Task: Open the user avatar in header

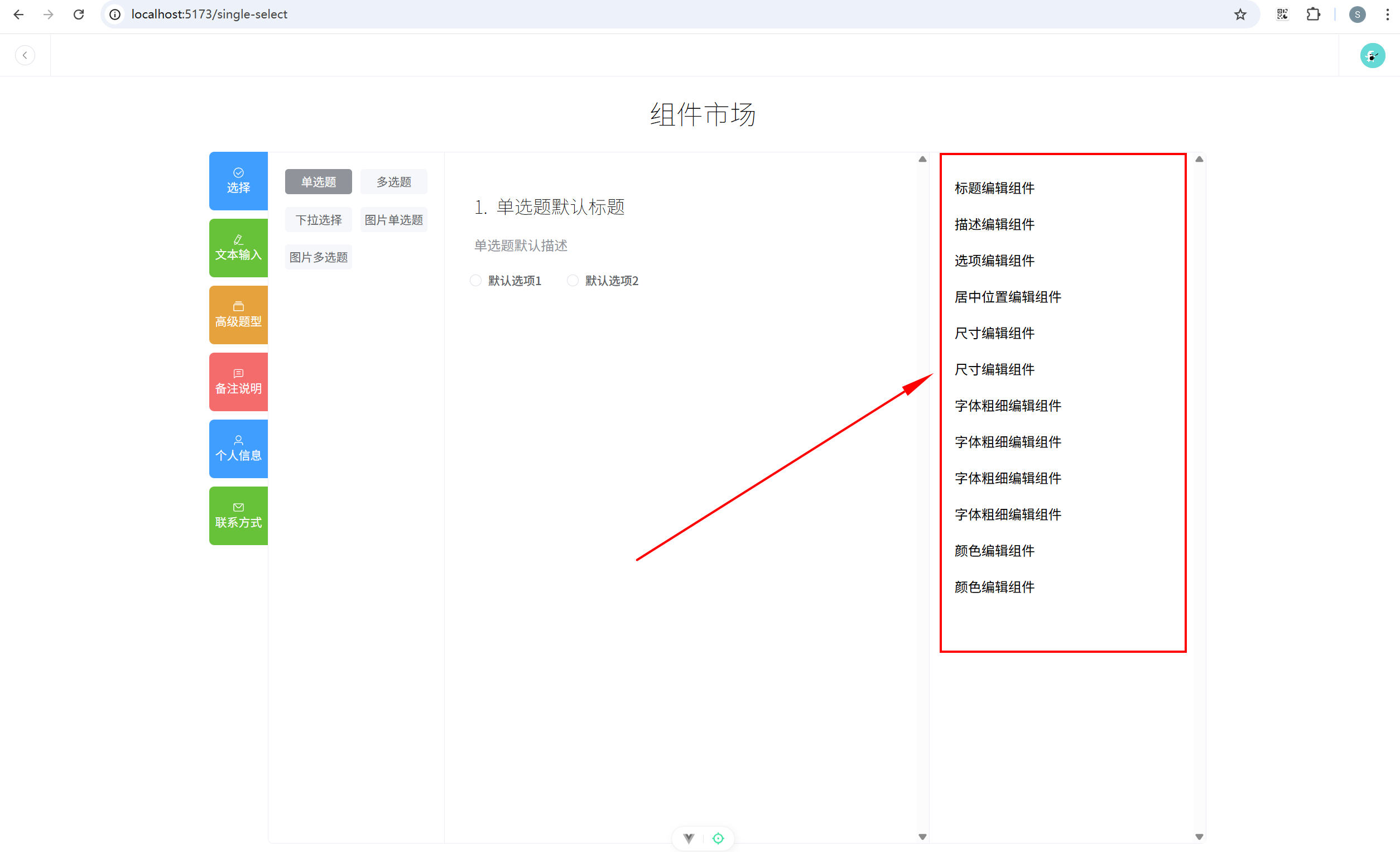Action: click(1372, 55)
